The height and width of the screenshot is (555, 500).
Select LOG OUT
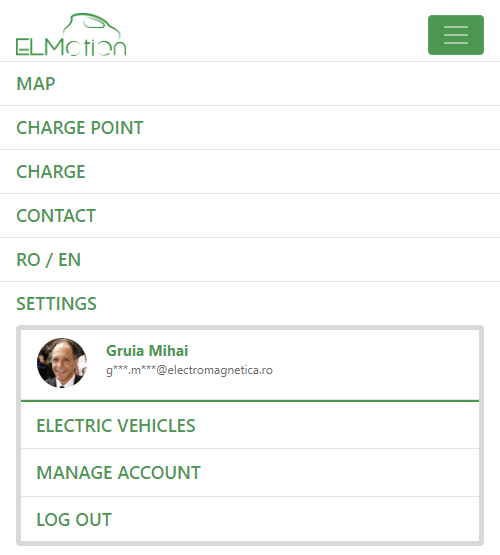(x=250, y=519)
